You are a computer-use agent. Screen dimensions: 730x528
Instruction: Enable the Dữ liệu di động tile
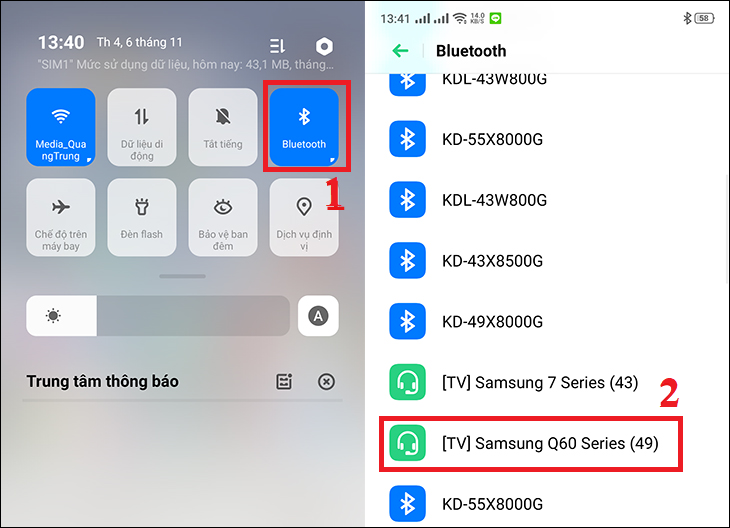tap(142, 127)
